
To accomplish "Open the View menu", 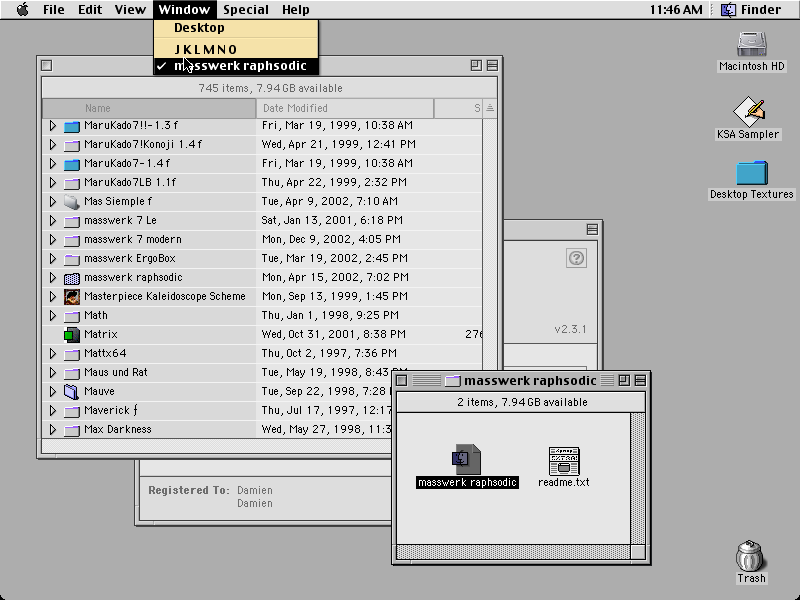I will pos(130,9).
